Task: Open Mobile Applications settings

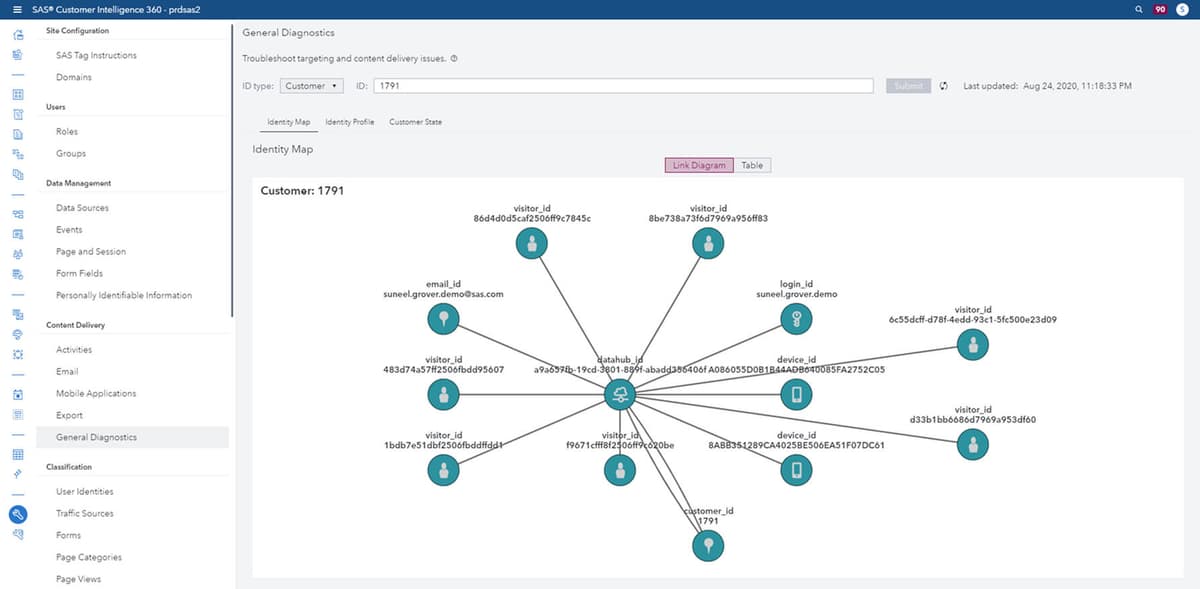Action: click(96, 393)
